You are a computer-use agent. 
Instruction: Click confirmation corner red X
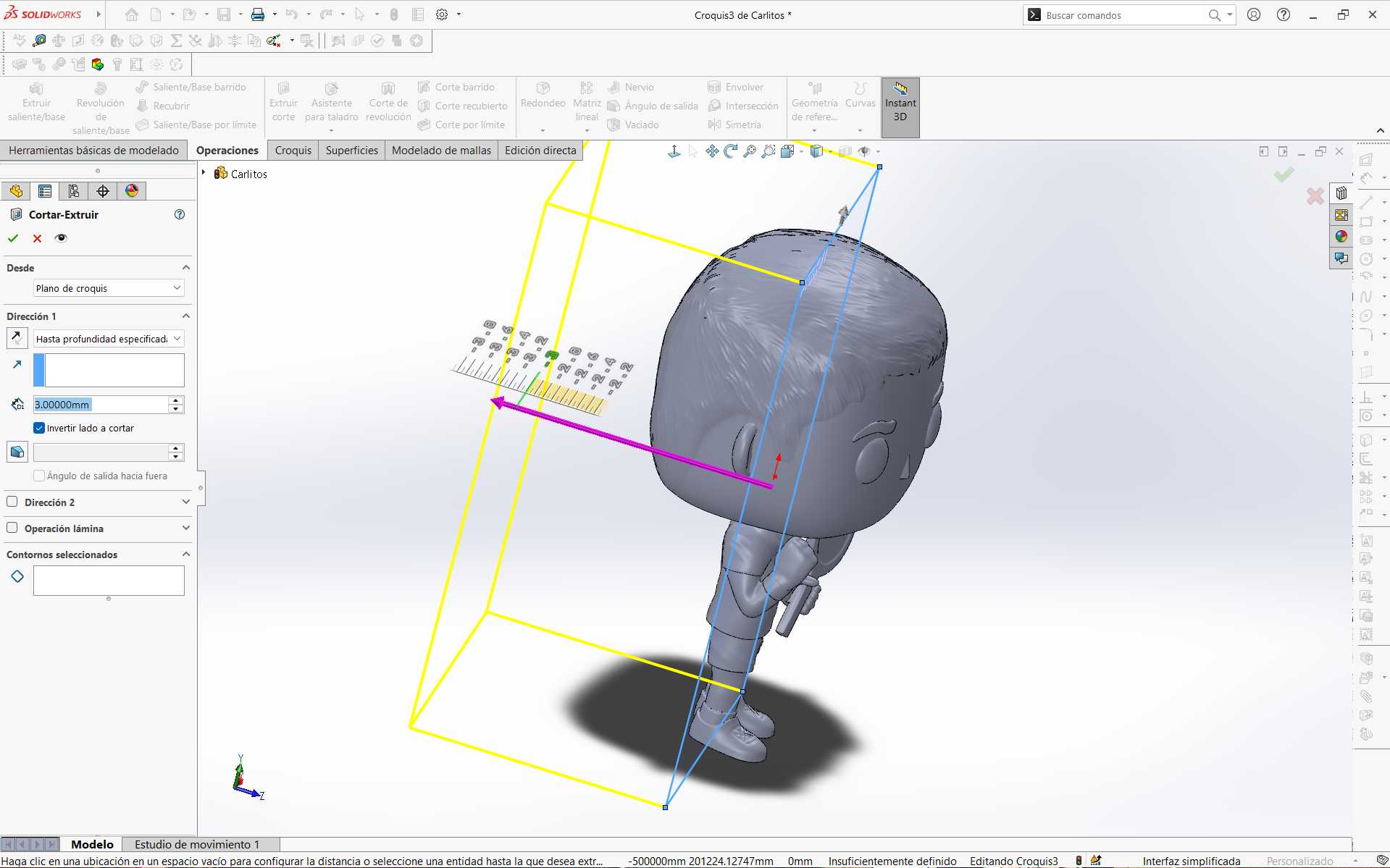(x=1315, y=195)
